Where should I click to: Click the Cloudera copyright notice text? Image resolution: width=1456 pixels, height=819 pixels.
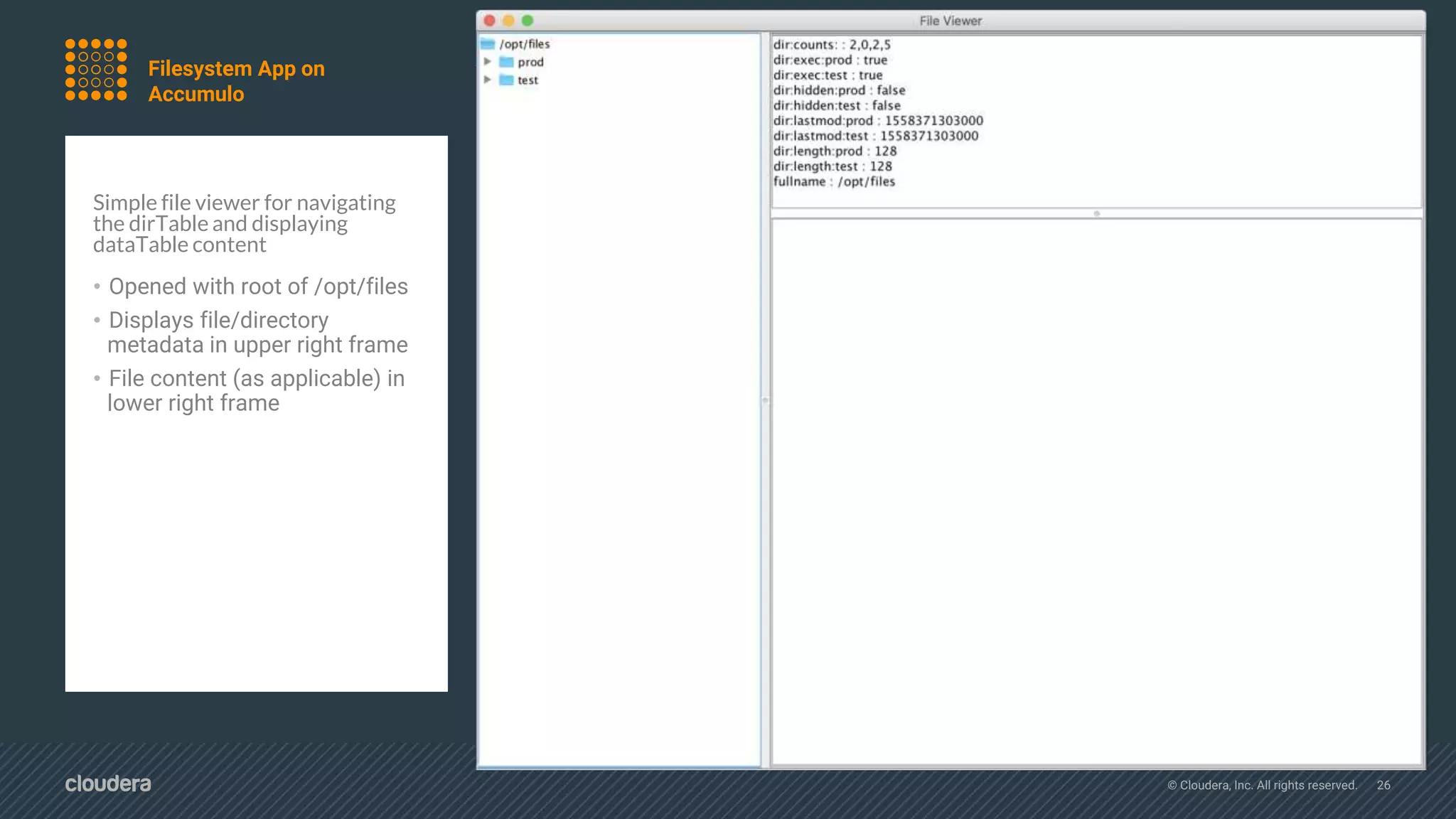(x=1263, y=785)
